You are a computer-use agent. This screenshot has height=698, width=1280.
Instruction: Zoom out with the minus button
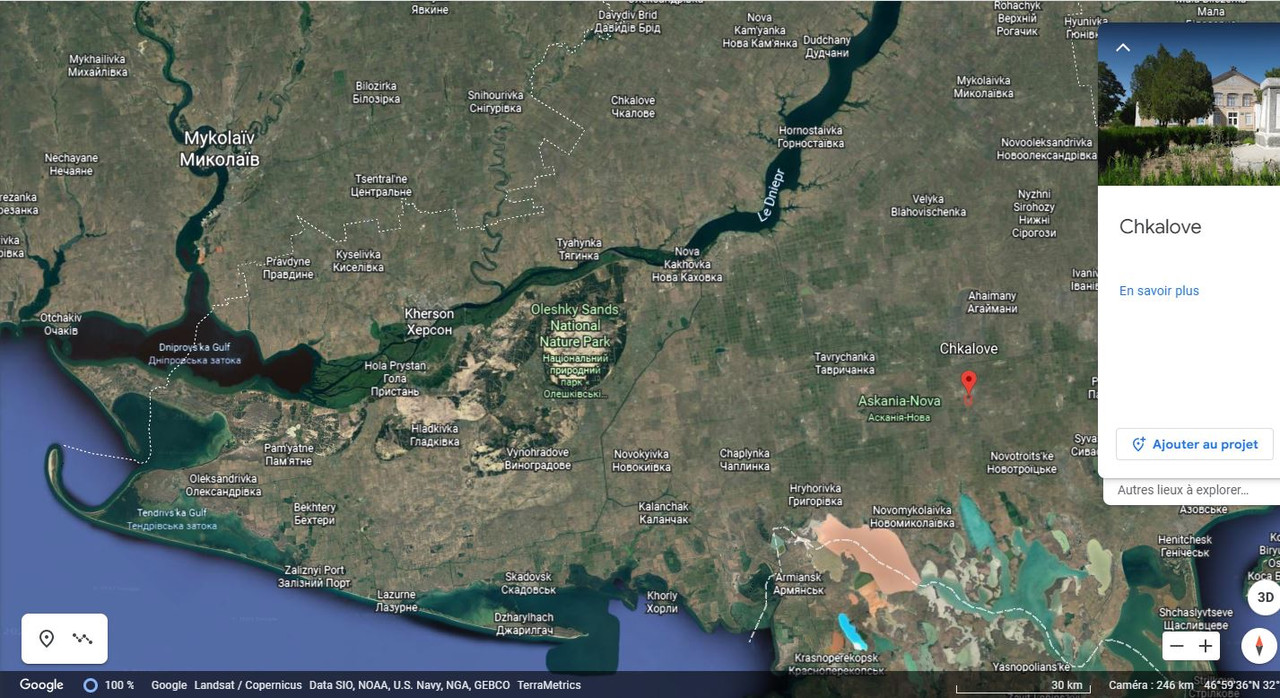[x=1177, y=646]
